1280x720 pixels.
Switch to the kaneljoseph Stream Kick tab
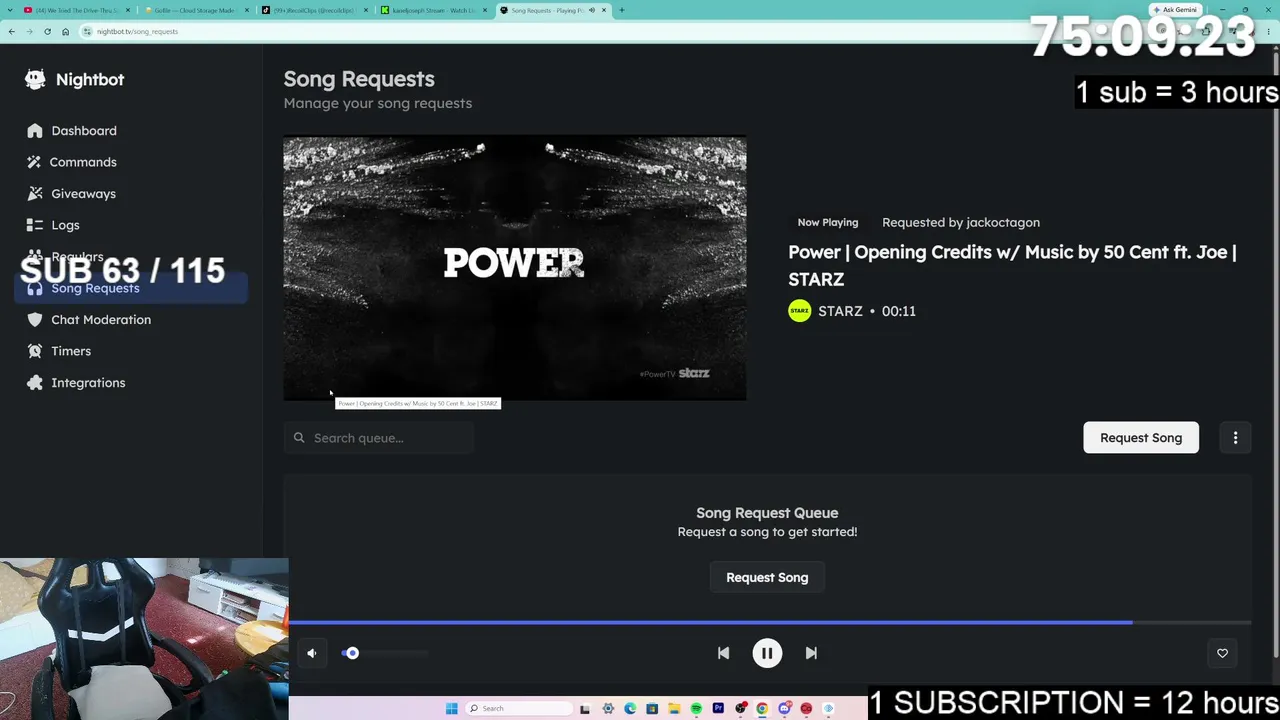pos(433,10)
